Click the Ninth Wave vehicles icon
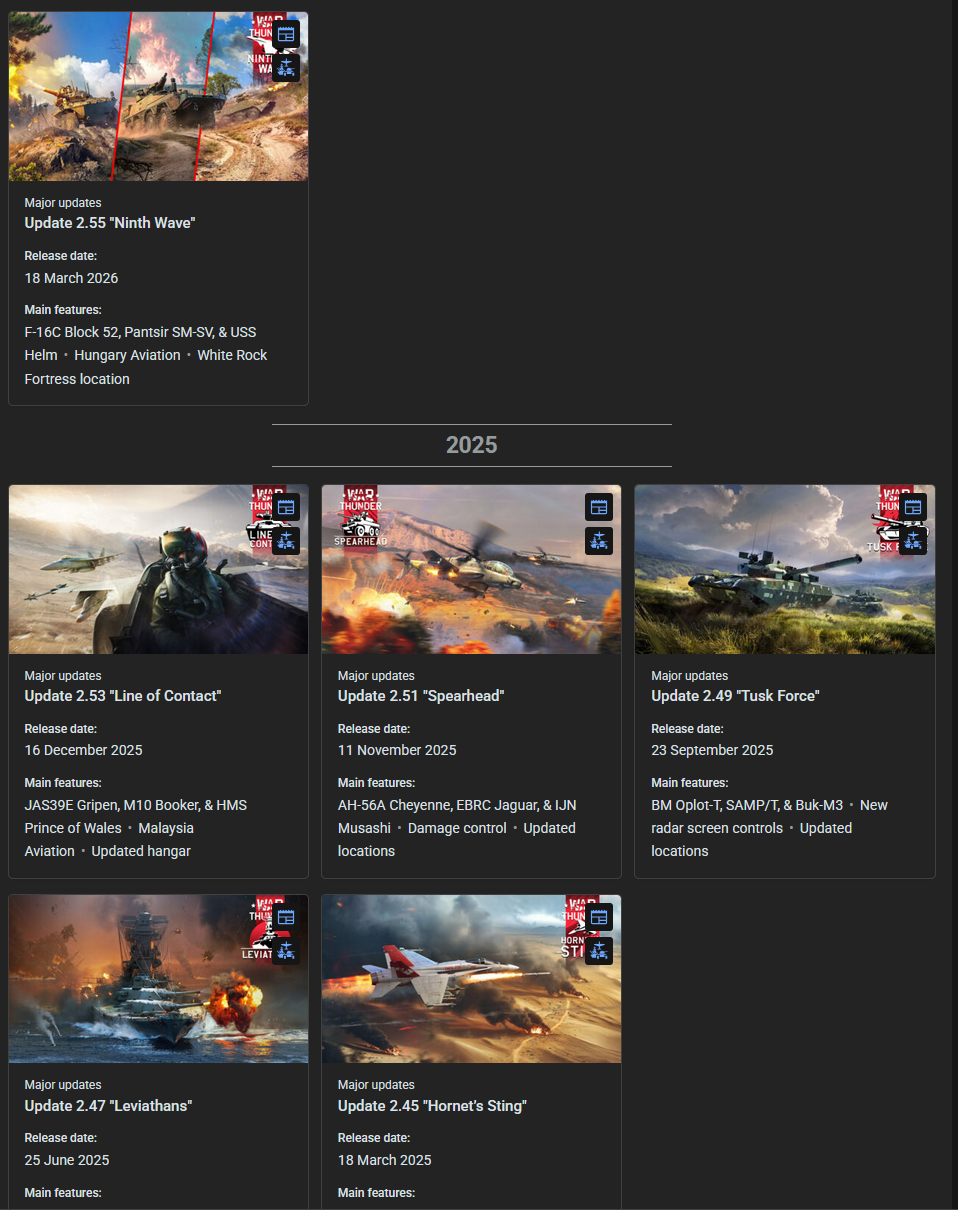 tap(286, 68)
